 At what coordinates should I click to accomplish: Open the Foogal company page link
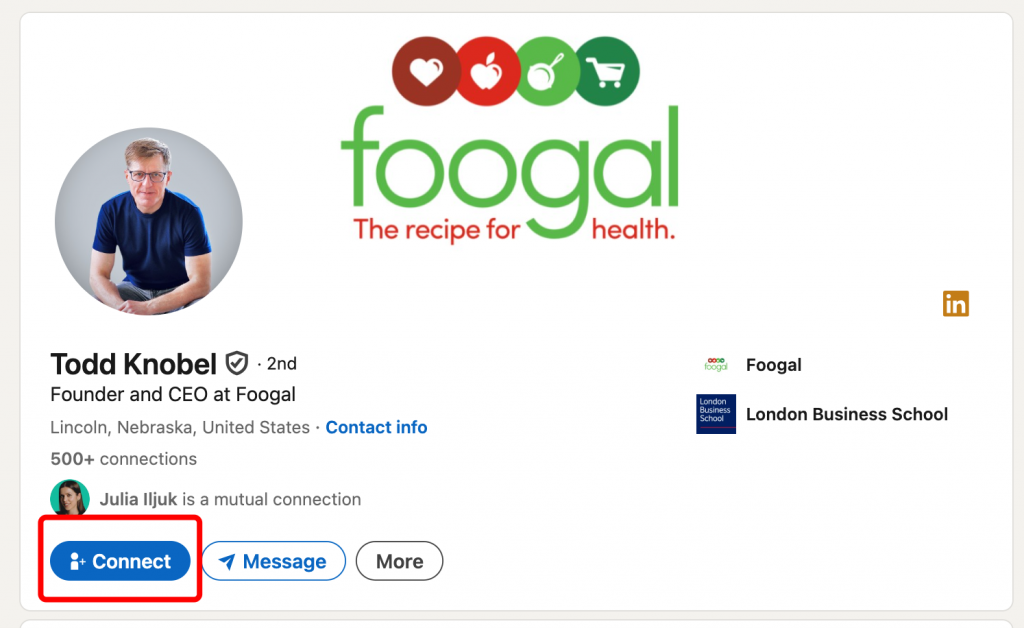pyautogui.click(x=774, y=365)
